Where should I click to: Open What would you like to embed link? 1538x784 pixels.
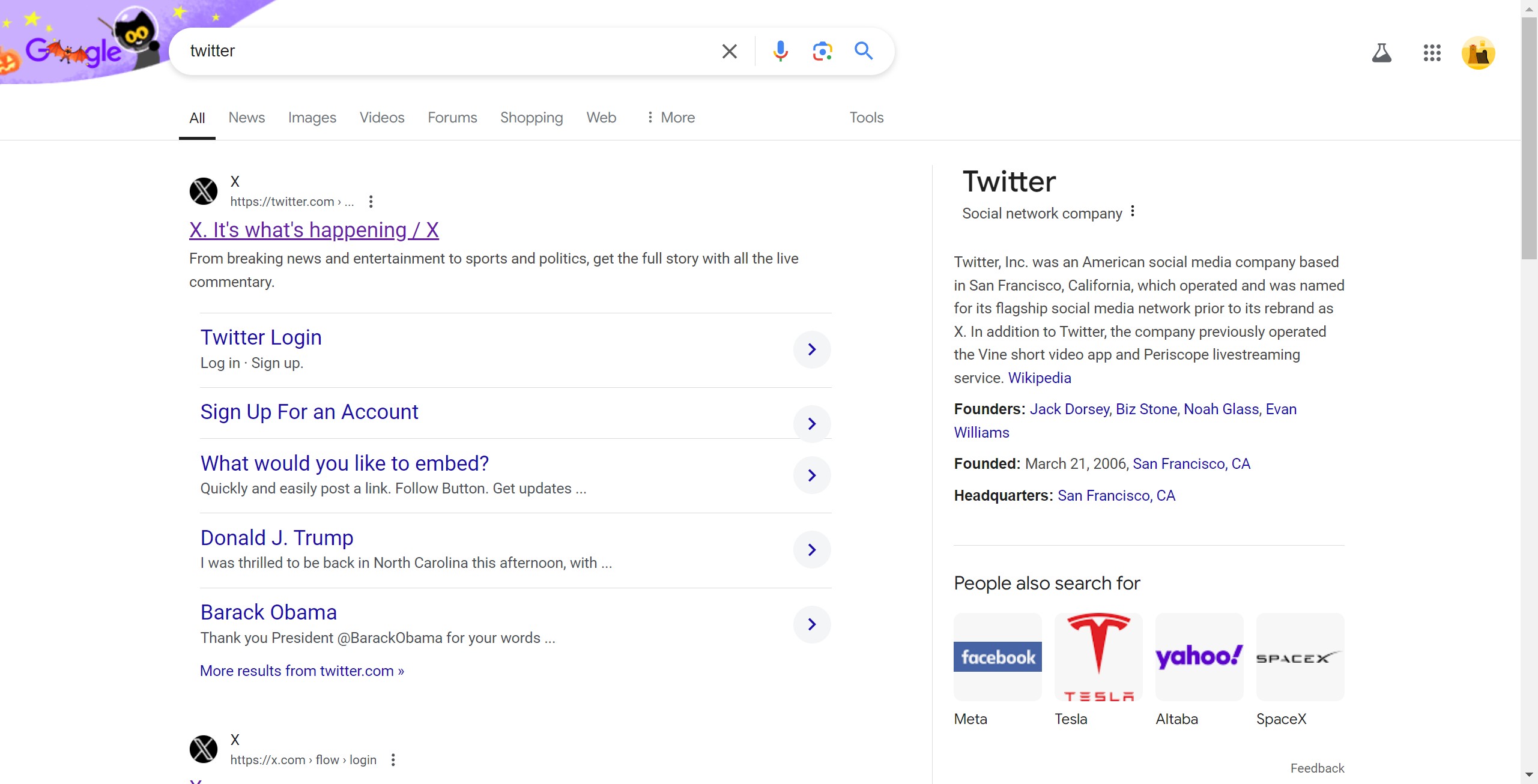[345, 463]
